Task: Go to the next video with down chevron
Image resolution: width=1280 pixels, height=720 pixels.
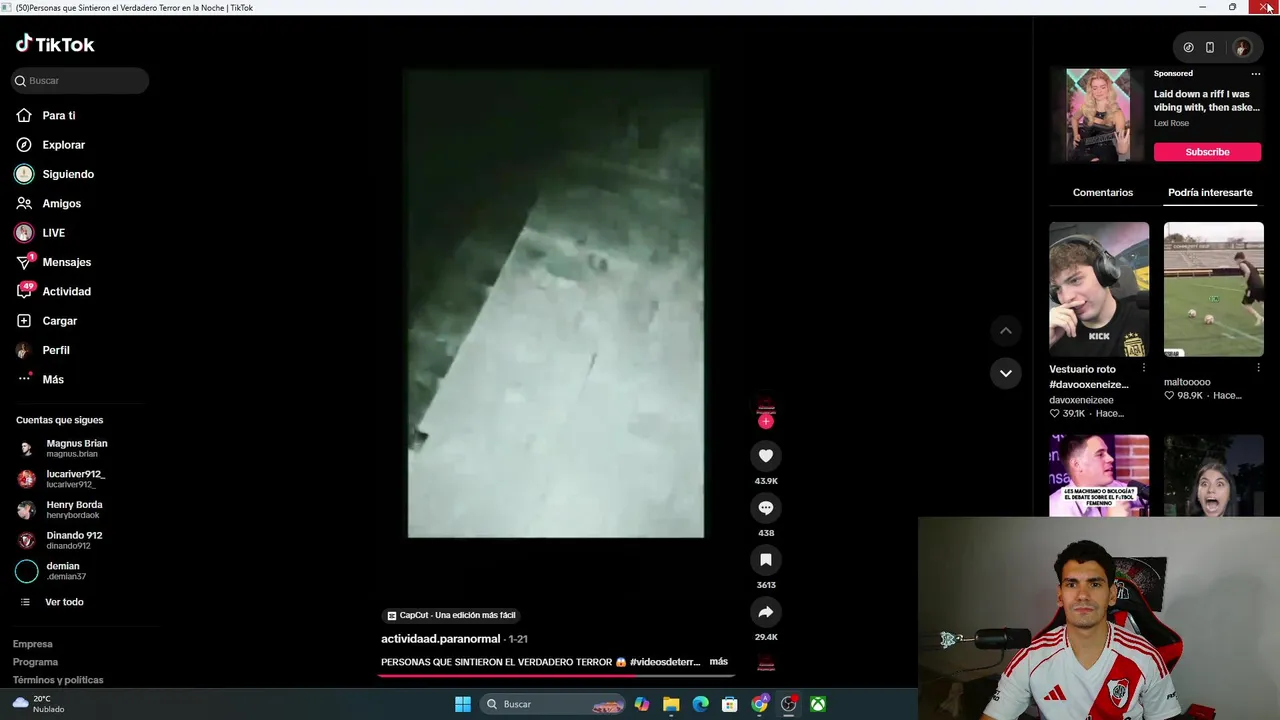Action: coord(1006,373)
